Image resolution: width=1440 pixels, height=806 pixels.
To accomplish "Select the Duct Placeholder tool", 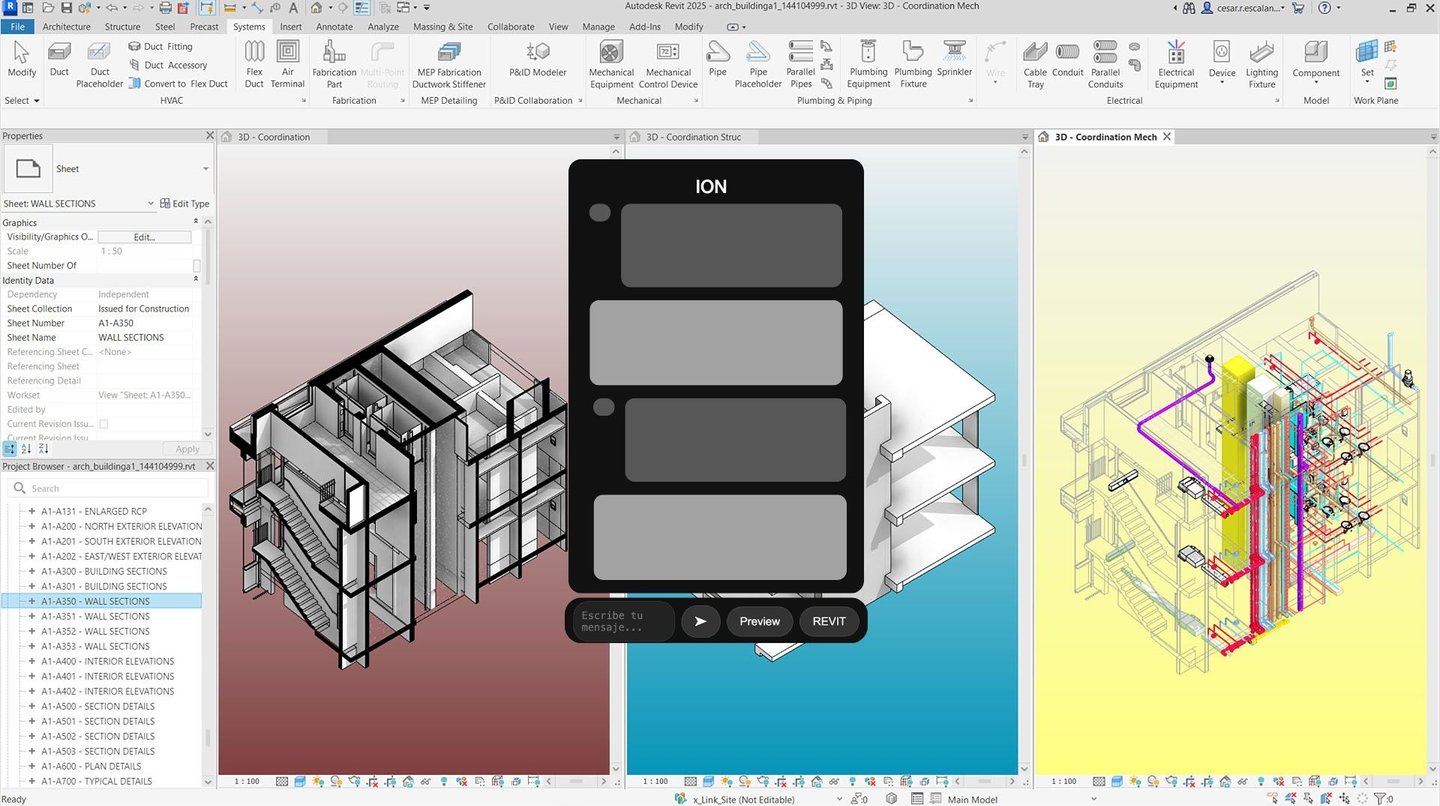I will point(100,64).
